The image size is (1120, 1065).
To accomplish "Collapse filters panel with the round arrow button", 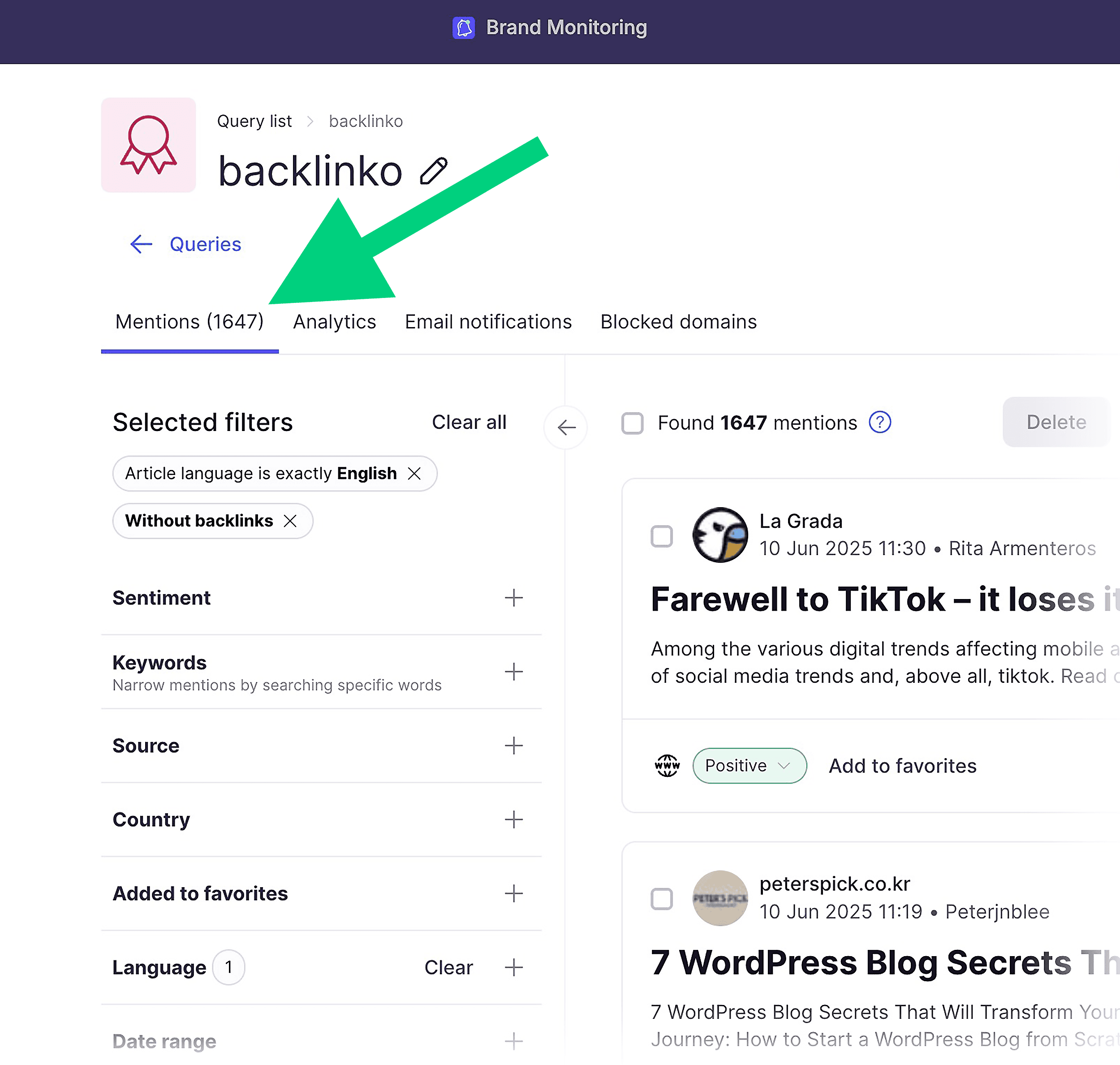I will click(x=565, y=427).
